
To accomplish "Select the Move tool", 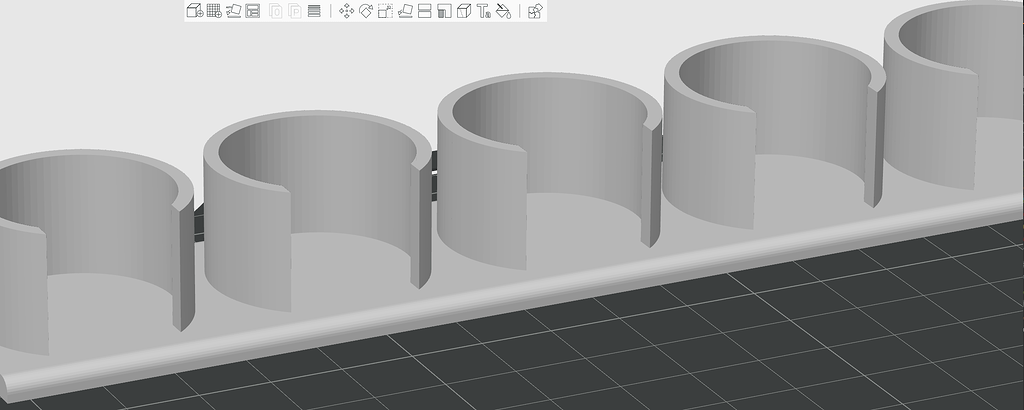I will pos(347,11).
